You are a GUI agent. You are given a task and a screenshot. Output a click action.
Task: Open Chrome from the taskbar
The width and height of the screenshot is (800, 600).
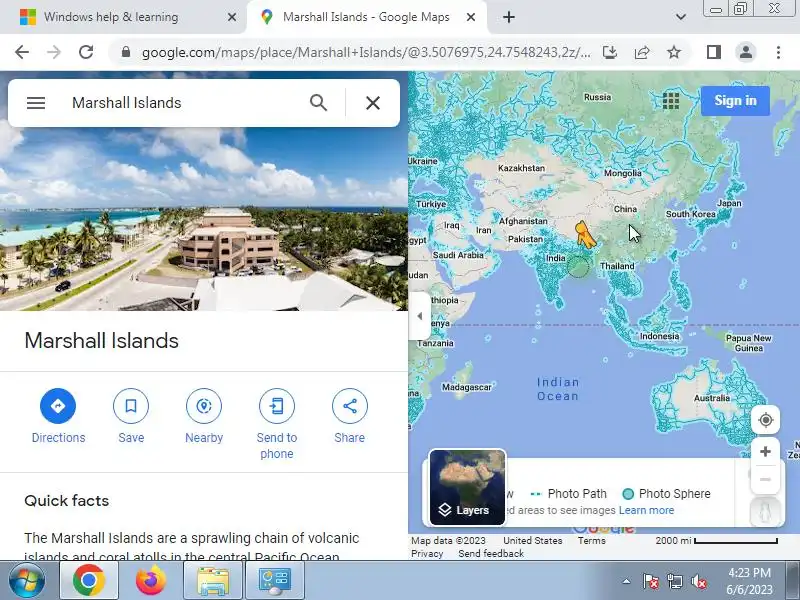[x=89, y=581]
